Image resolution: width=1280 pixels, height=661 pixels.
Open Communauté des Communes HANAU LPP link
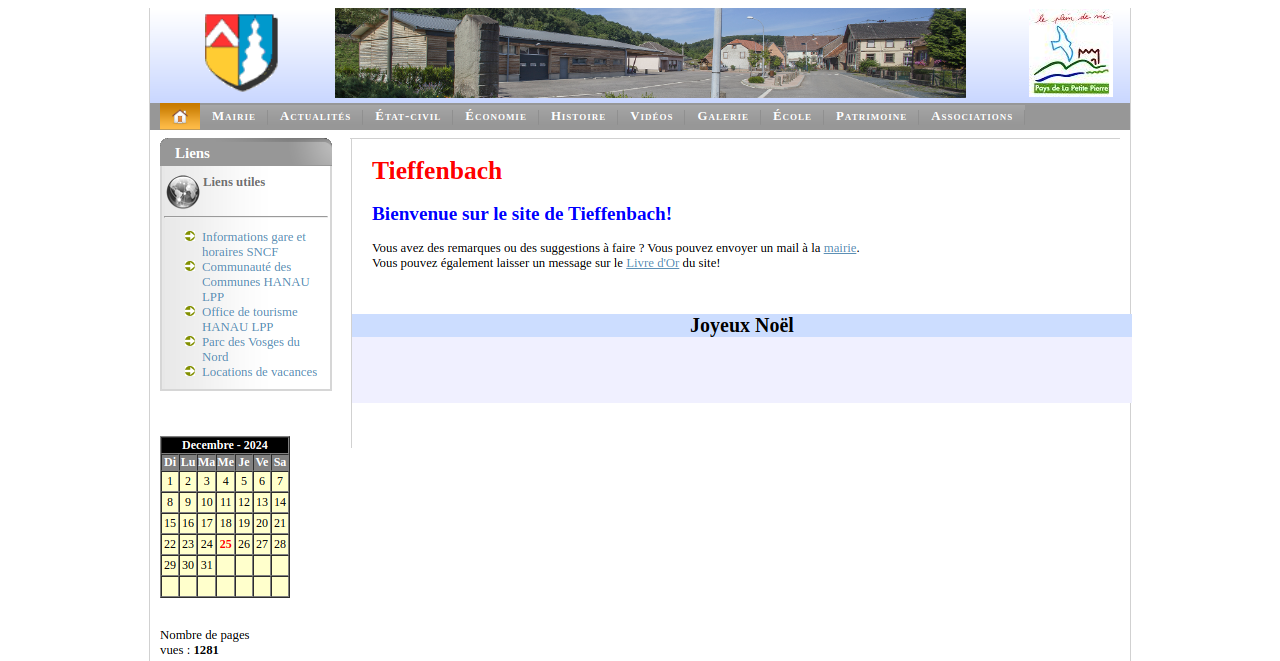pyautogui.click(x=256, y=281)
